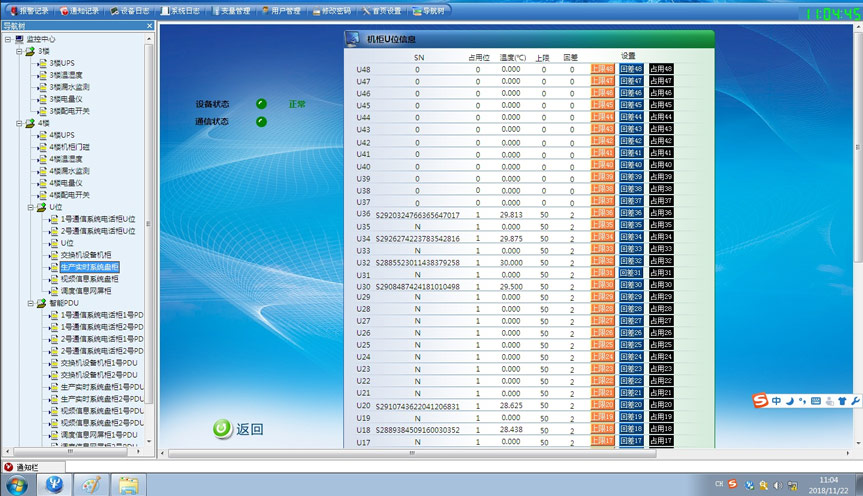
Task: Click the 监控中心 root computer icon
Action: click(18, 39)
